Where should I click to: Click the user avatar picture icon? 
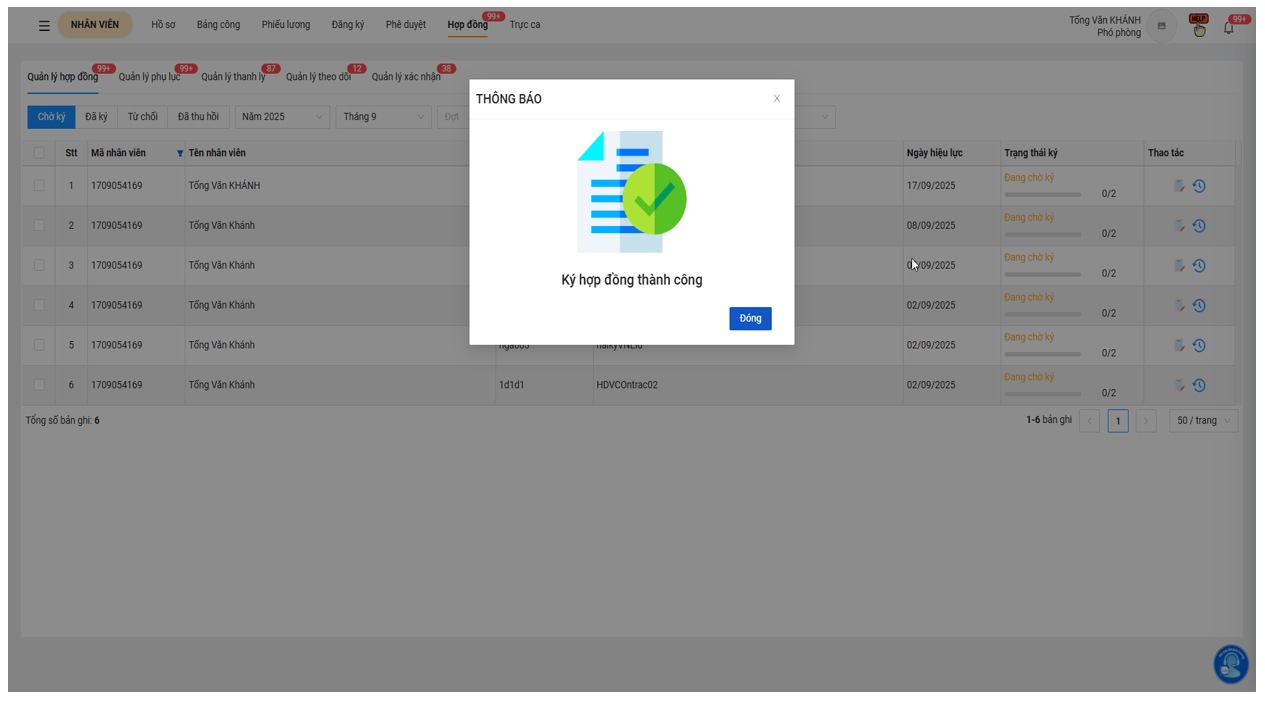coord(1161,26)
